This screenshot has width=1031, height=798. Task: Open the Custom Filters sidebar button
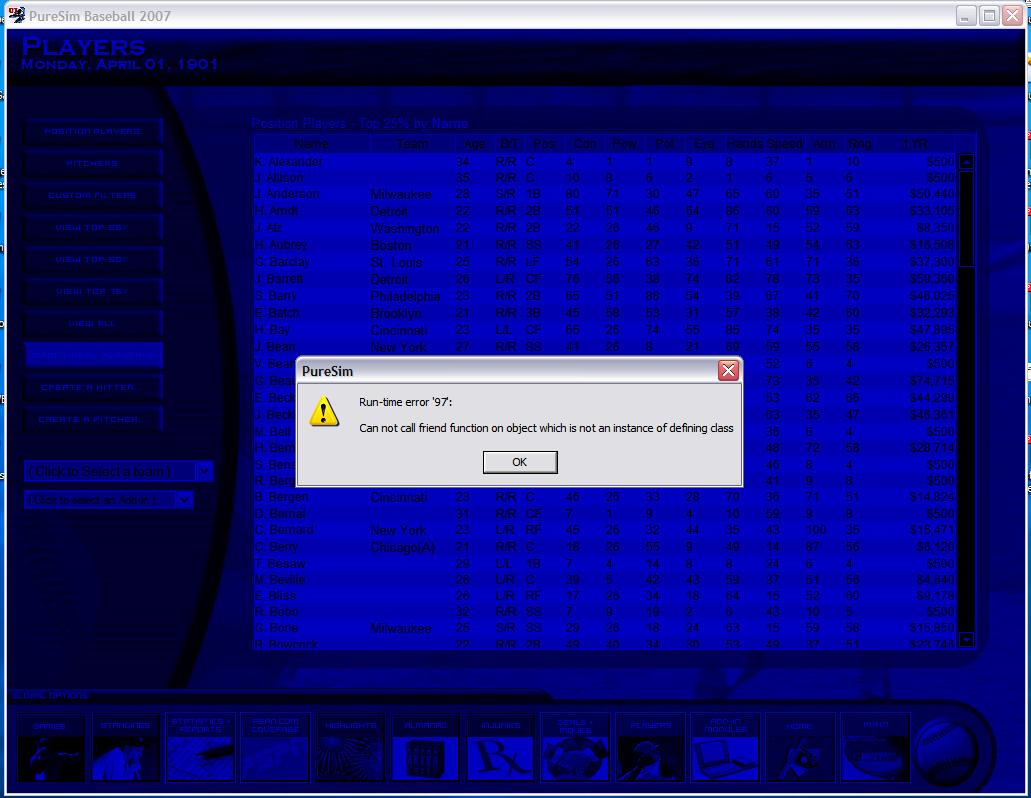coord(93,196)
